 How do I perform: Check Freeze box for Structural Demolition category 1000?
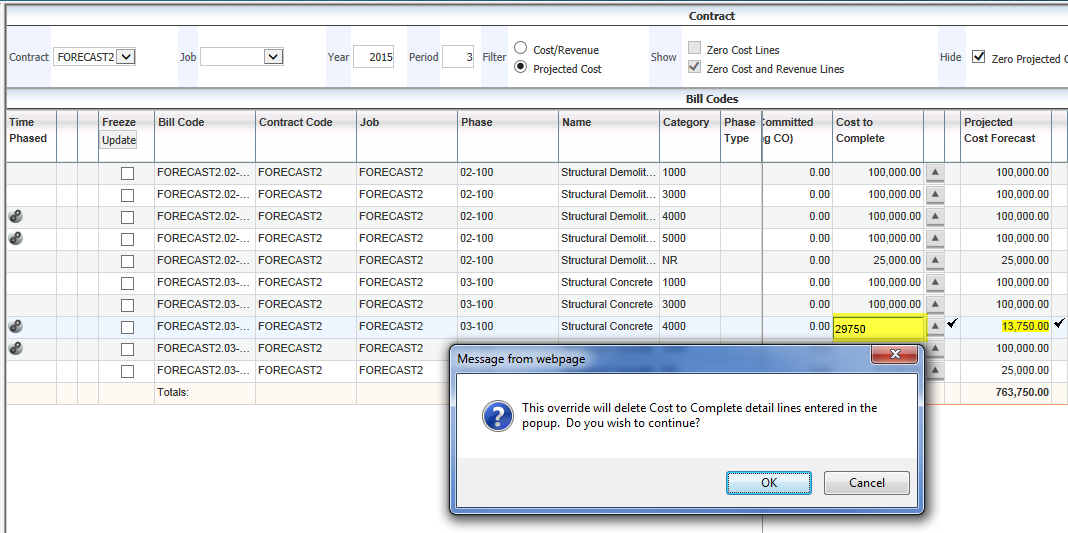(127, 174)
